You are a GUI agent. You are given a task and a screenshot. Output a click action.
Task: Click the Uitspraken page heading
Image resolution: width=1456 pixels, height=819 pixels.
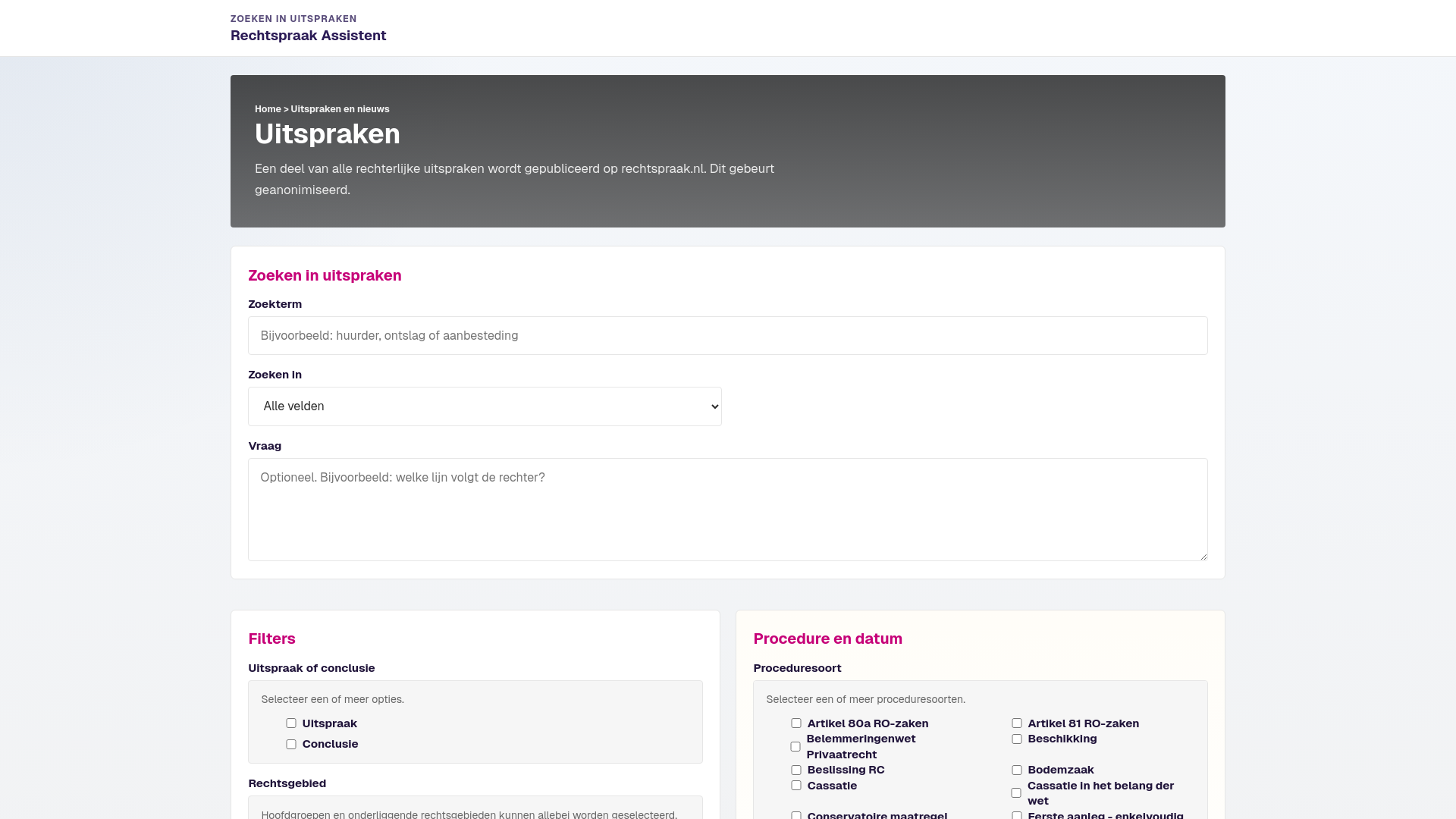328,134
